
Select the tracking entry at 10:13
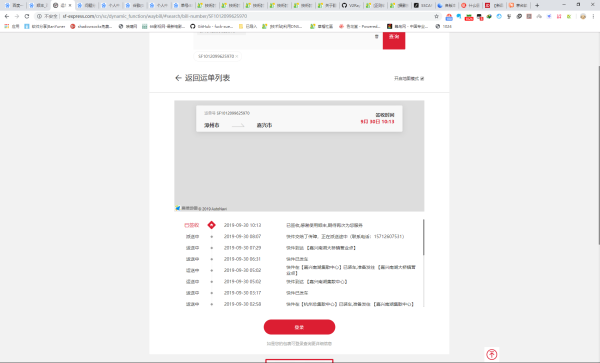[299, 225]
